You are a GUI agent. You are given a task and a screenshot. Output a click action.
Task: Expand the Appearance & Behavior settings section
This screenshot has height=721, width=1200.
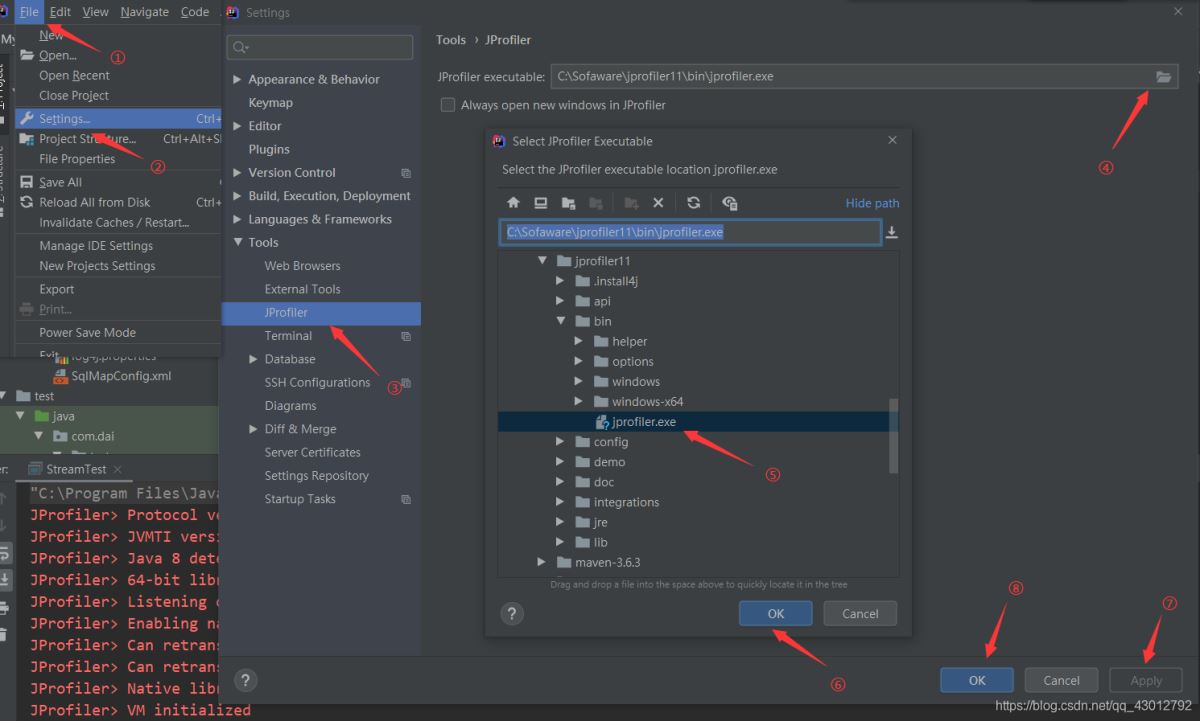tap(237, 80)
